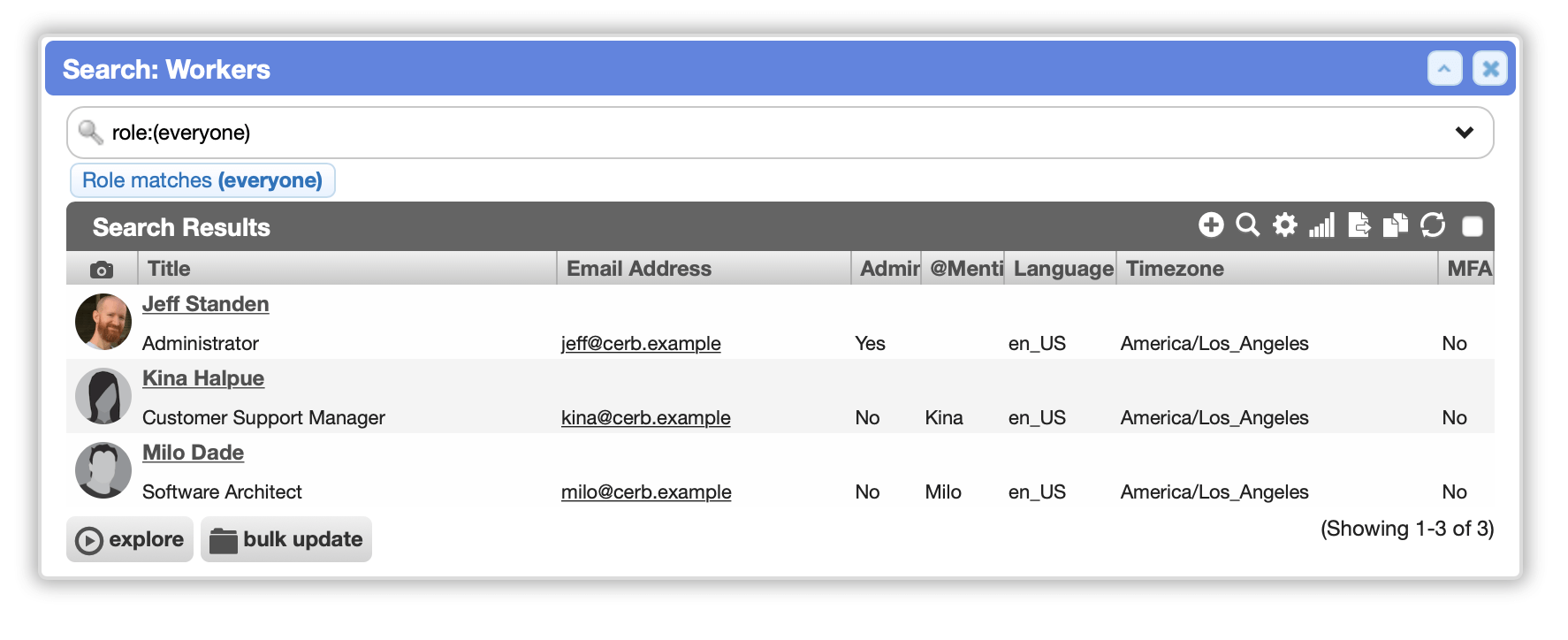Click Milo Dade's avatar thumbnail
This screenshot has height=640, width=1568.
[x=103, y=470]
